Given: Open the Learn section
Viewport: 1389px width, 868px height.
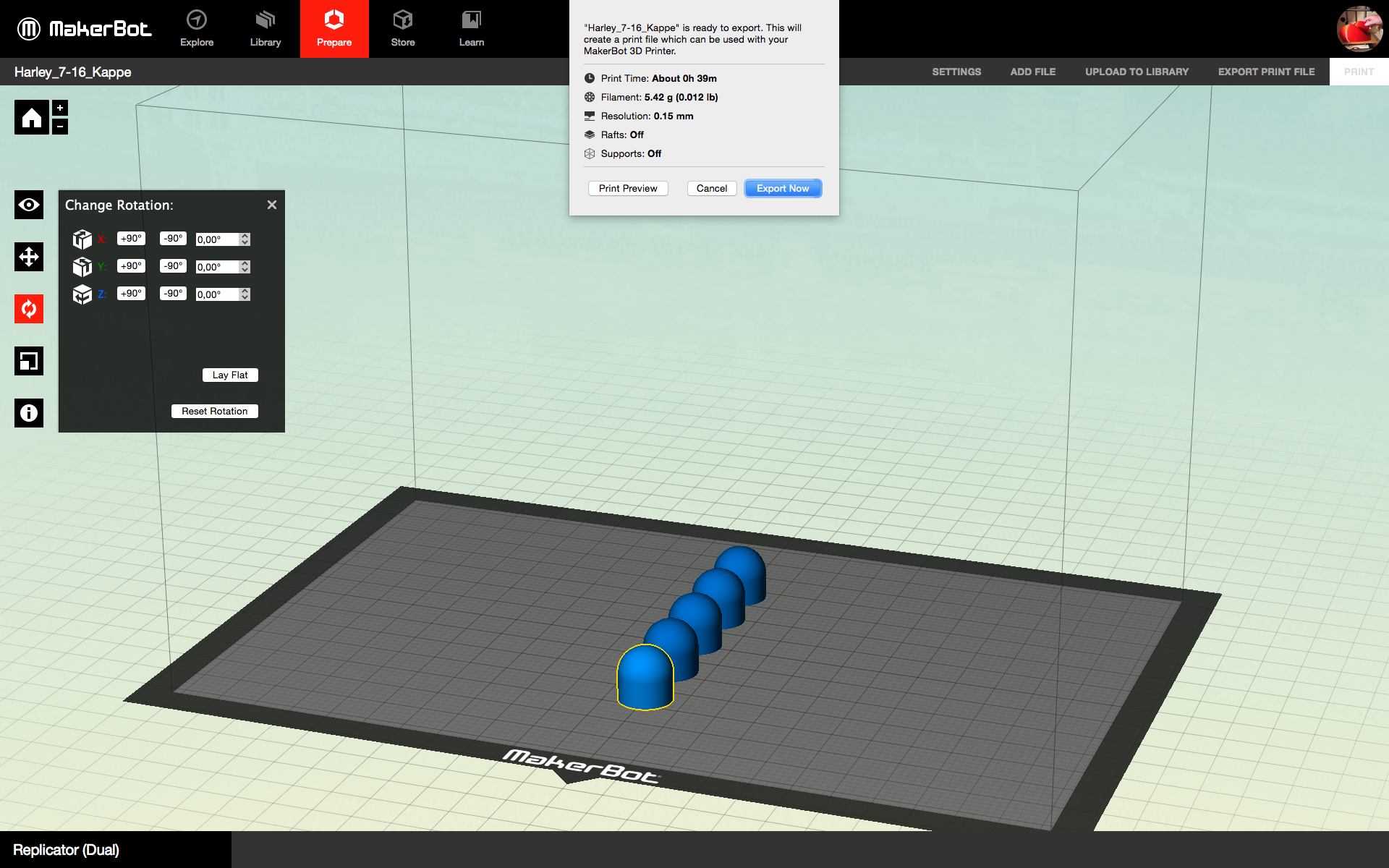Looking at the screenshot, I should [x=472, y=29].
